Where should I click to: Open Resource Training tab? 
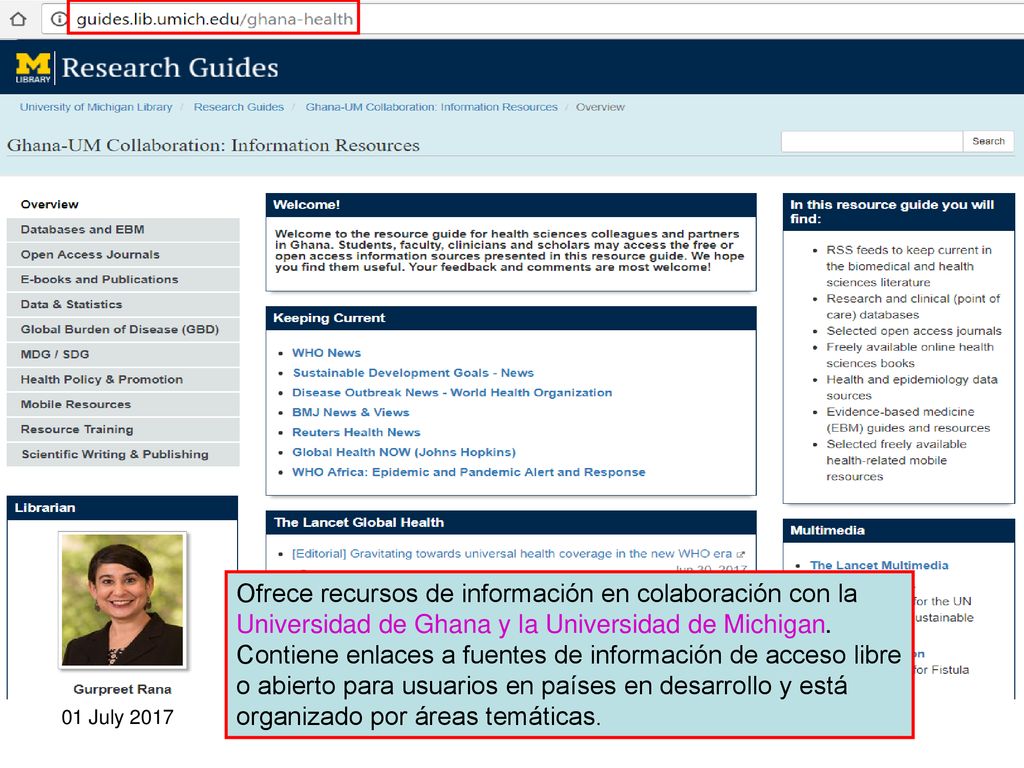(x=123, y=430)
